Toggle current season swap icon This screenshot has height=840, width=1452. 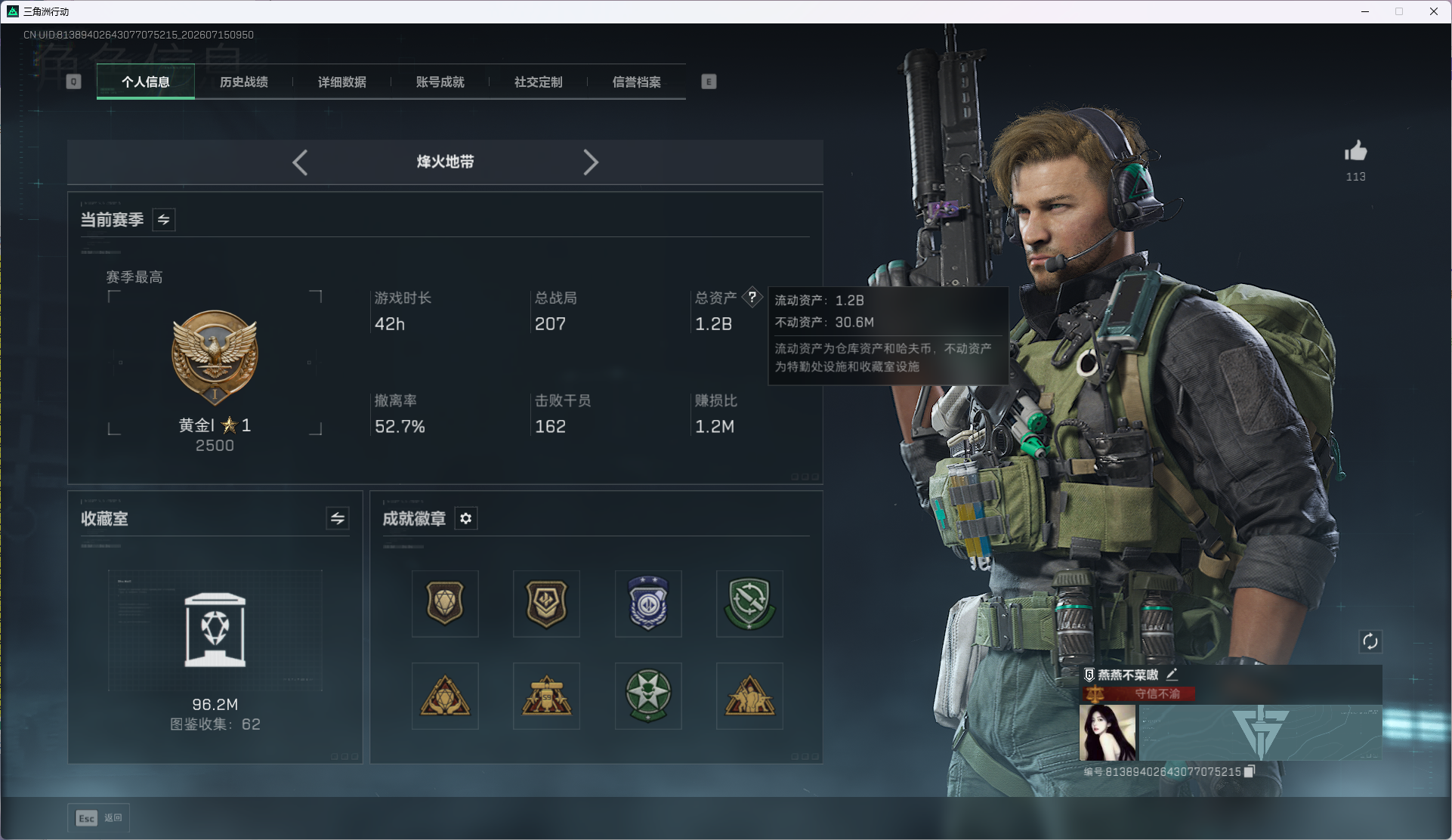tap(164, 220)
